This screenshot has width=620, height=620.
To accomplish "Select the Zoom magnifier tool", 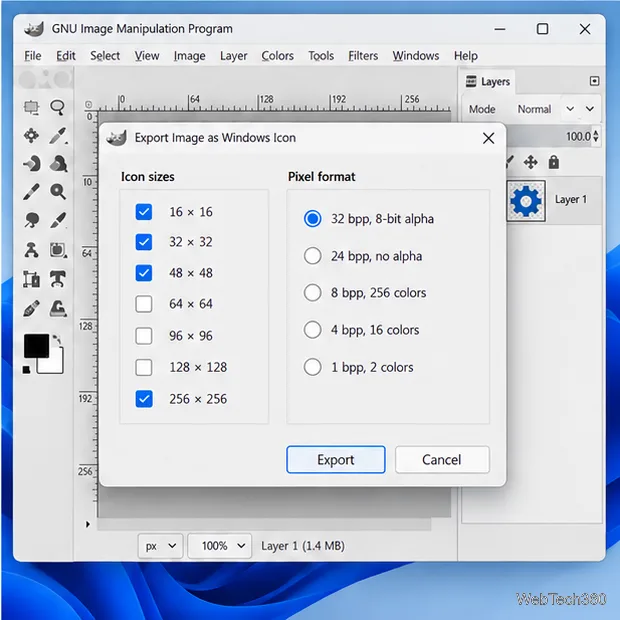I will pyautogui.click(x=58, y=191).
